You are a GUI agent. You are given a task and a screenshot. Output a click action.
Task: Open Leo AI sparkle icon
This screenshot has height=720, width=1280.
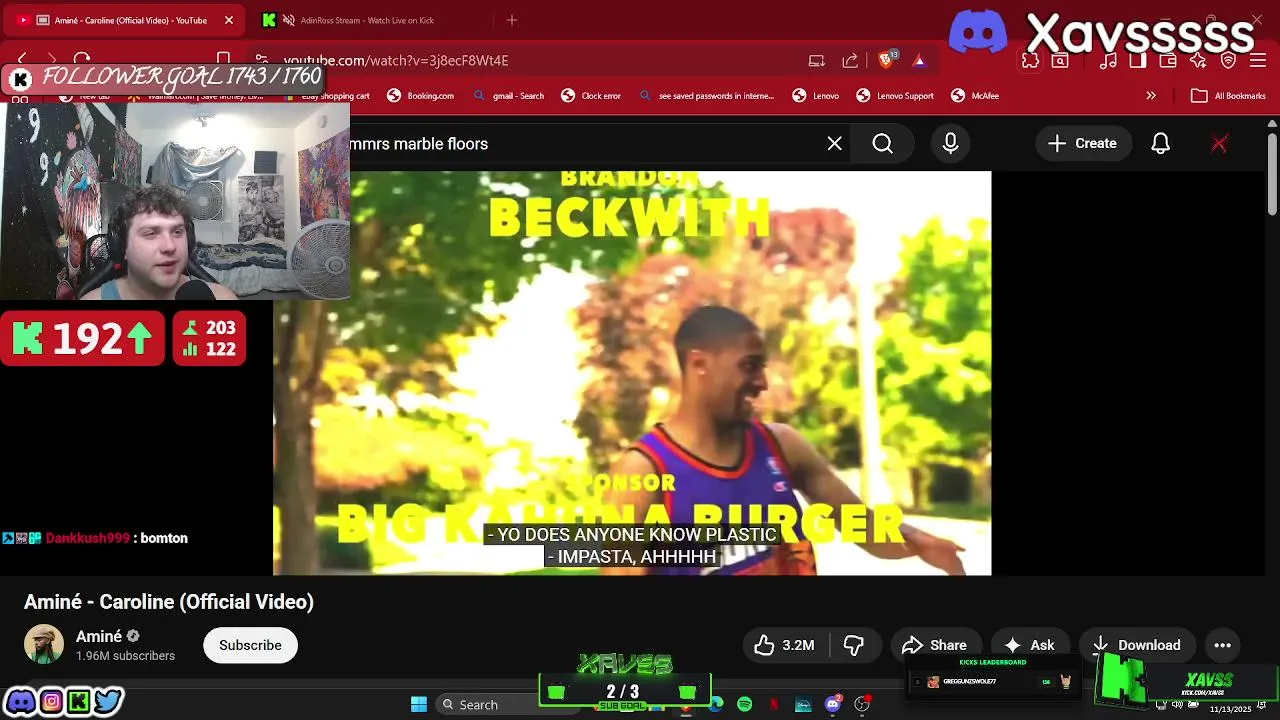tap(1198, 60)
